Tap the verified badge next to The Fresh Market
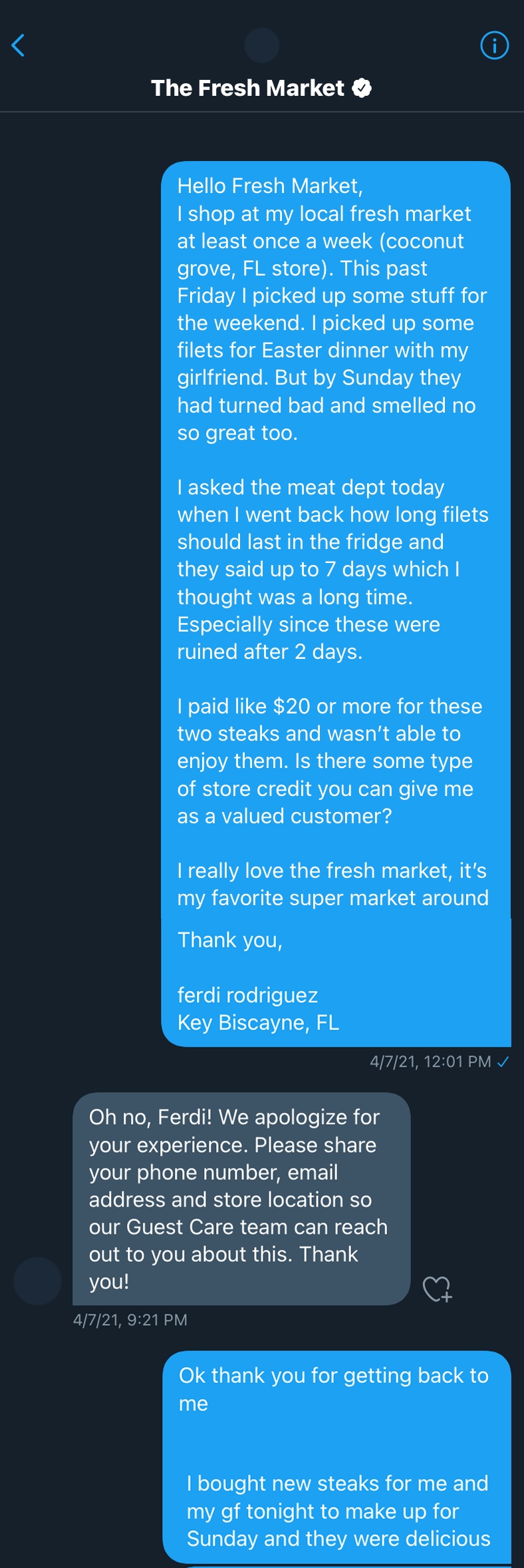The width and height of the screenshot is (524, 1568). tap(362, 88)
